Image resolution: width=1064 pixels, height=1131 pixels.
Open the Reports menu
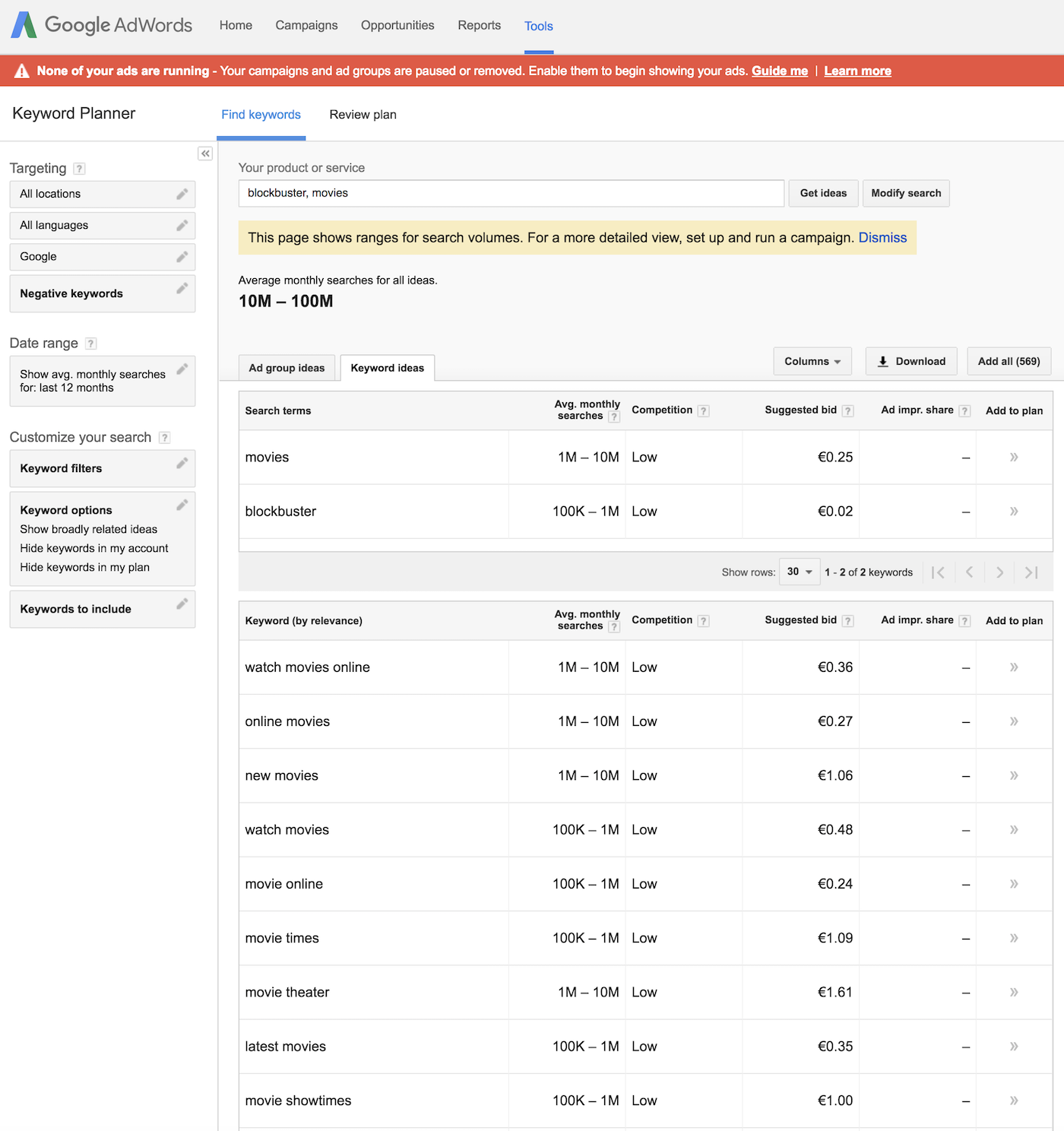(x=480, y=25)
